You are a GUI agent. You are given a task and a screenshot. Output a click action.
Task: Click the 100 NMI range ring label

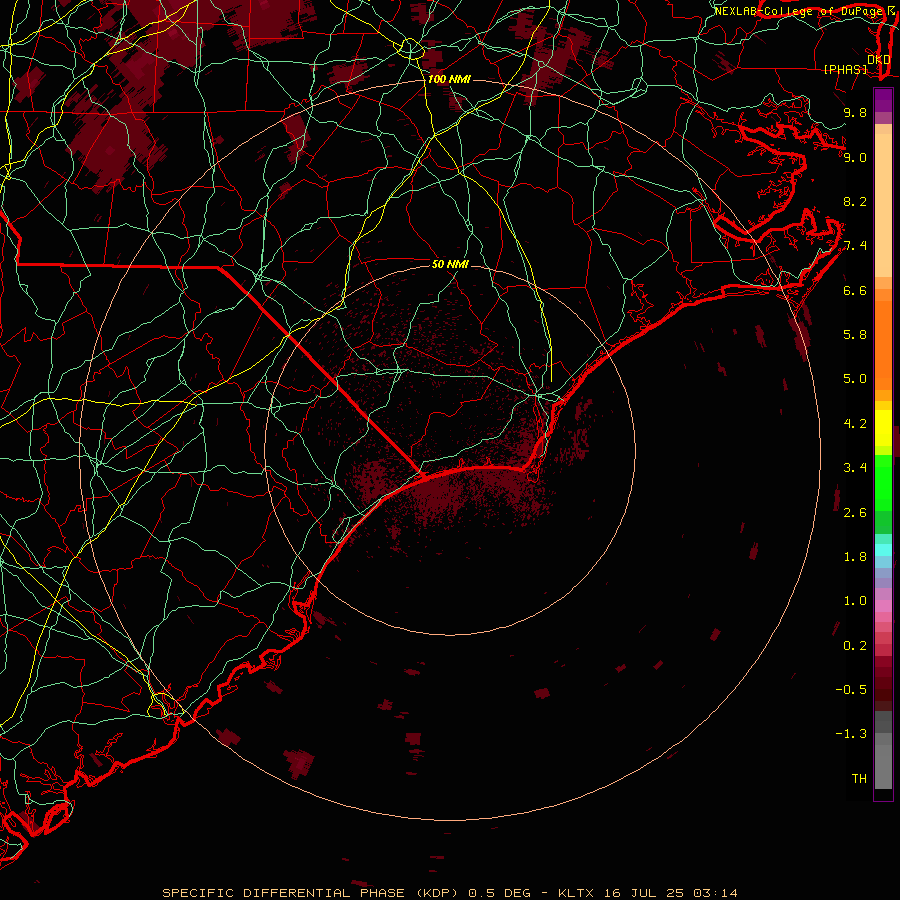tap(449, 79)
